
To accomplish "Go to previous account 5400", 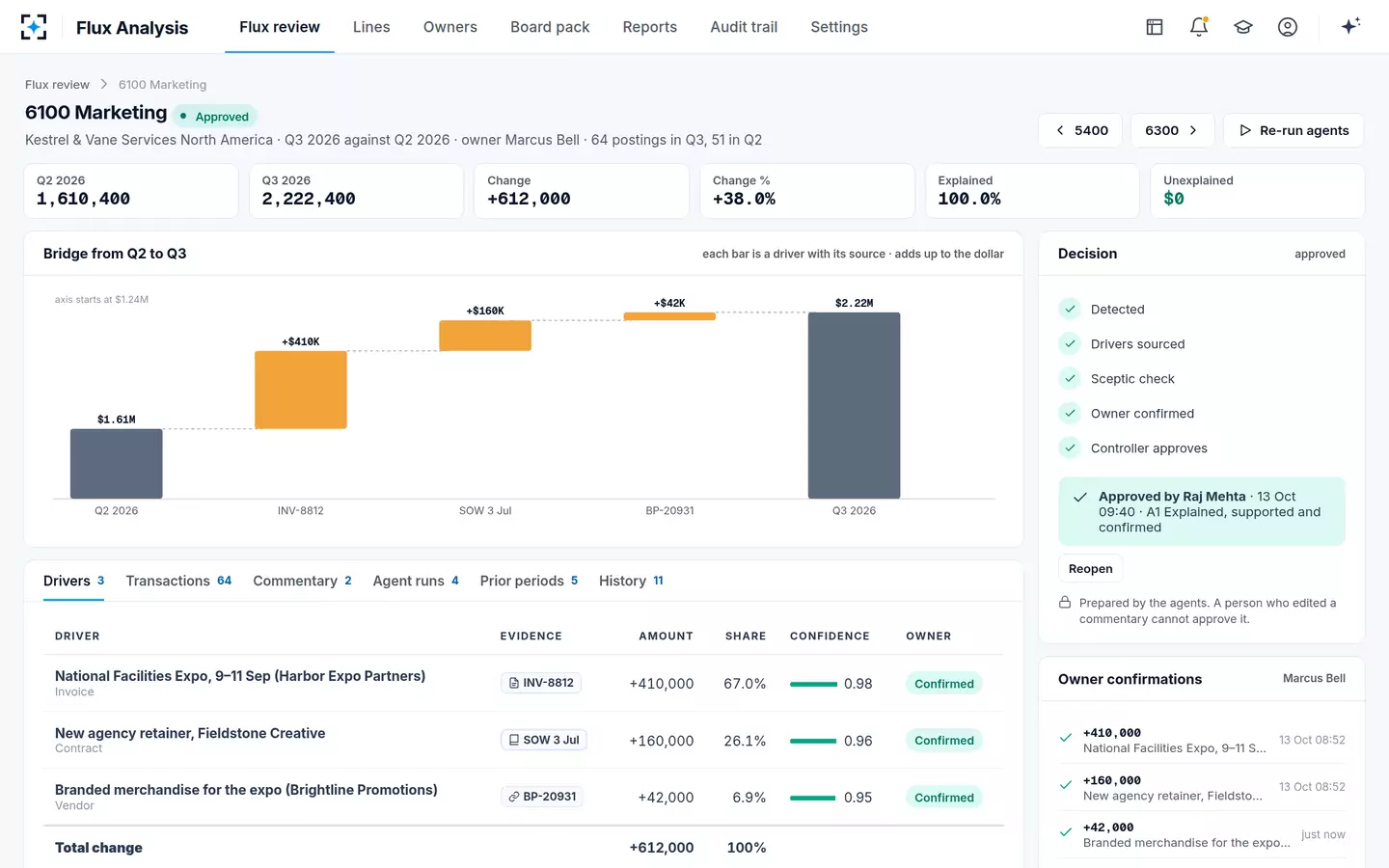I will (1080, 130).
